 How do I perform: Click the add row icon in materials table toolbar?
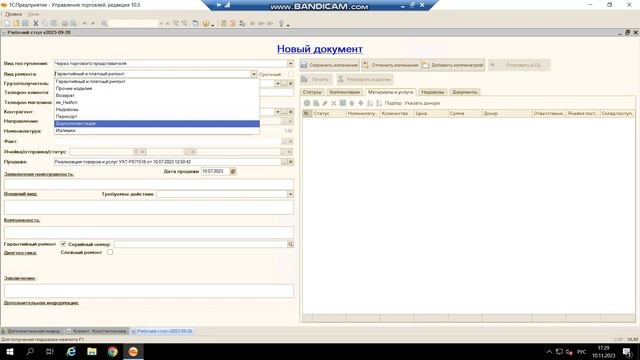pos(307,103)
